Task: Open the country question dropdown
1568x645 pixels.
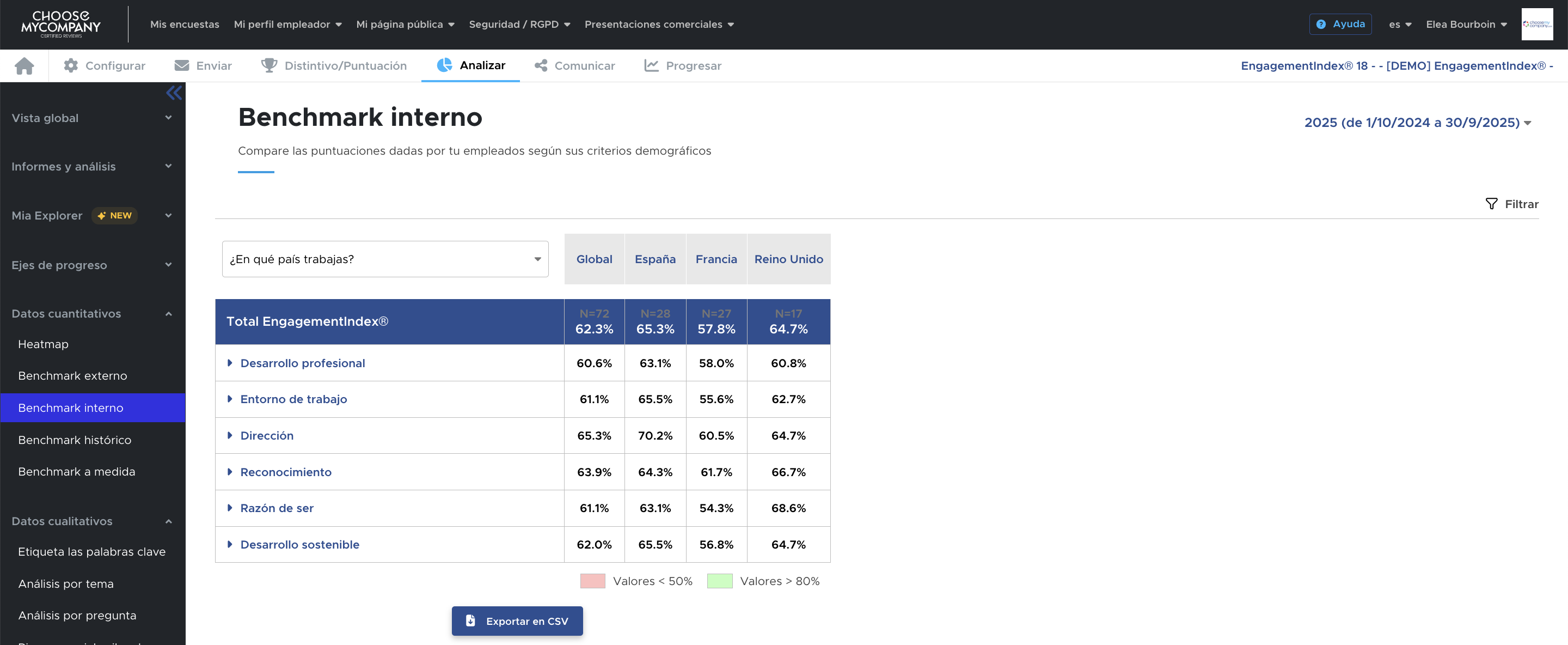Action: (x=385, y=259)
